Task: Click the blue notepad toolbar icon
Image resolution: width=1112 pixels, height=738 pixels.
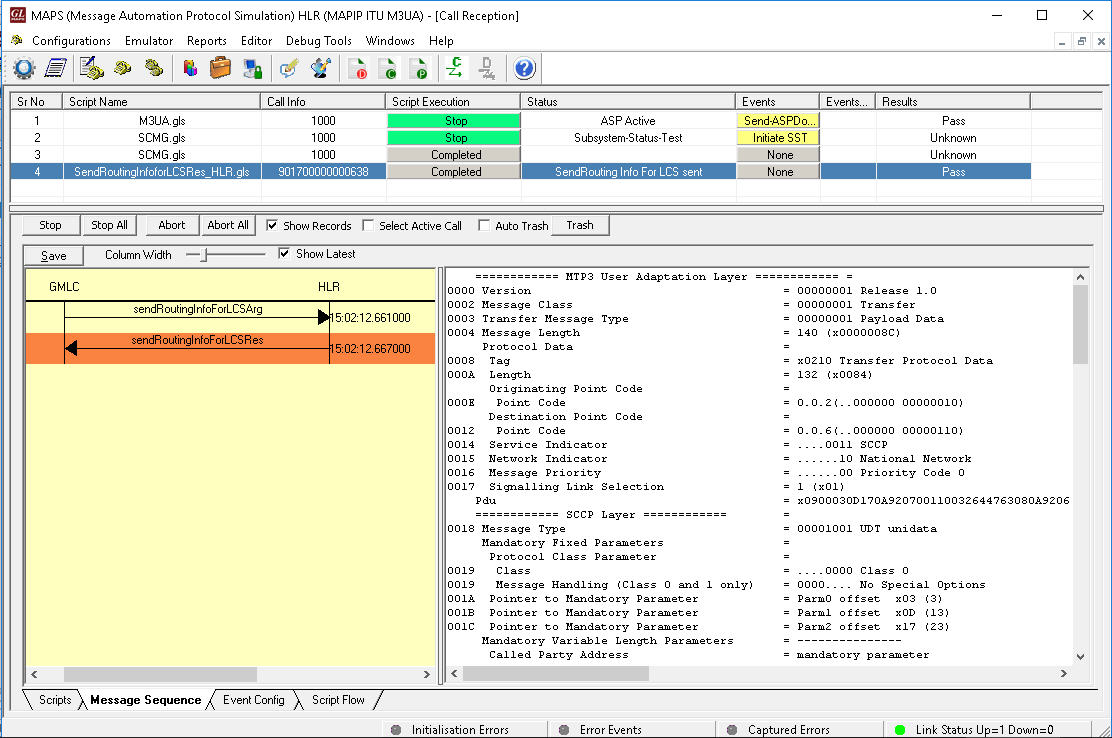Action: point(56,68)
